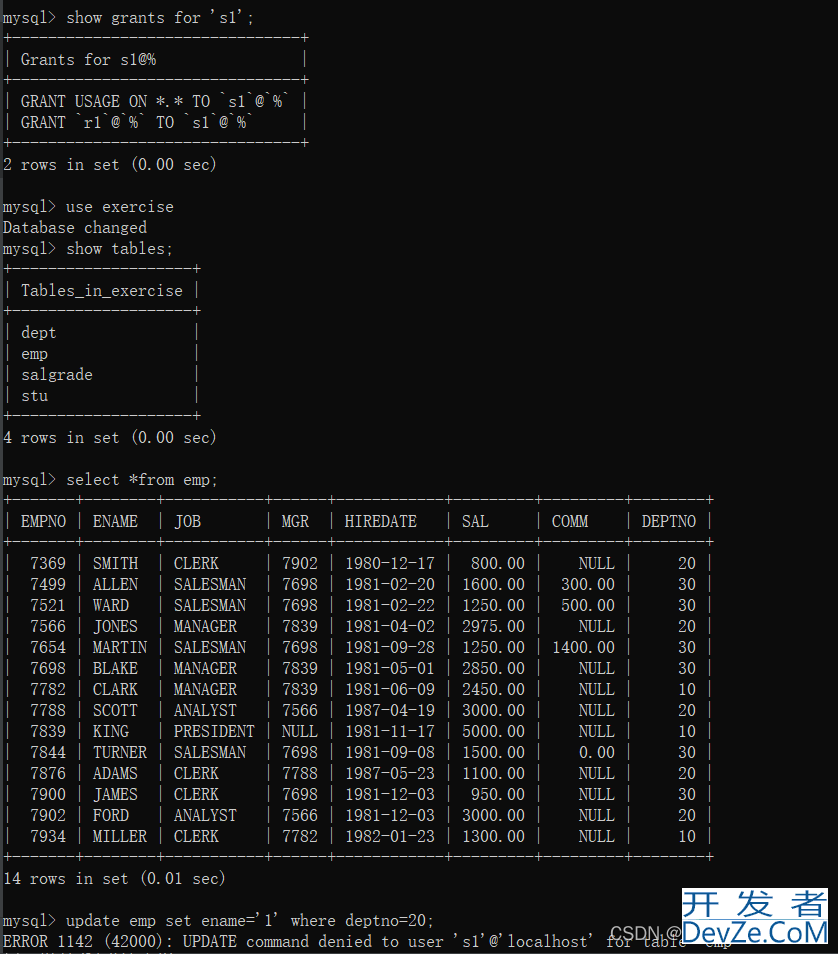Click the 'show tables;' command
This screenshot has height=954, width=838.
click(119, 249)
